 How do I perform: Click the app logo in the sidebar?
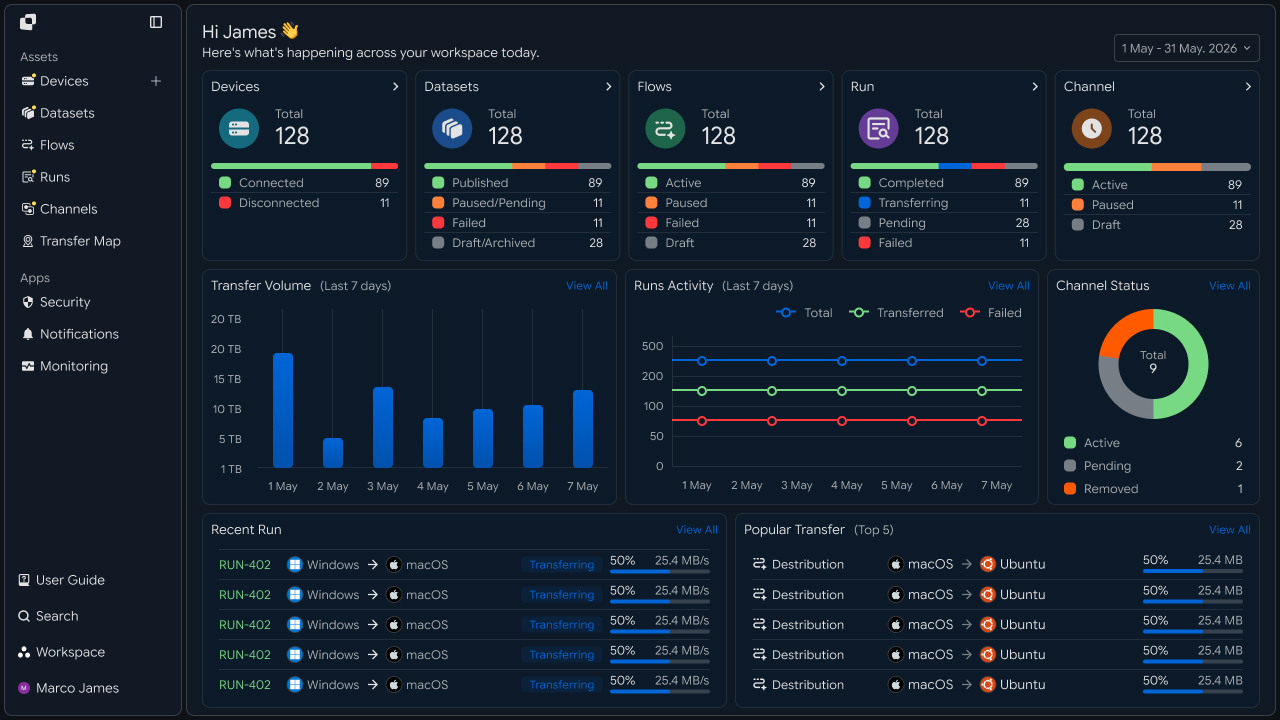(x=28, y=22)
